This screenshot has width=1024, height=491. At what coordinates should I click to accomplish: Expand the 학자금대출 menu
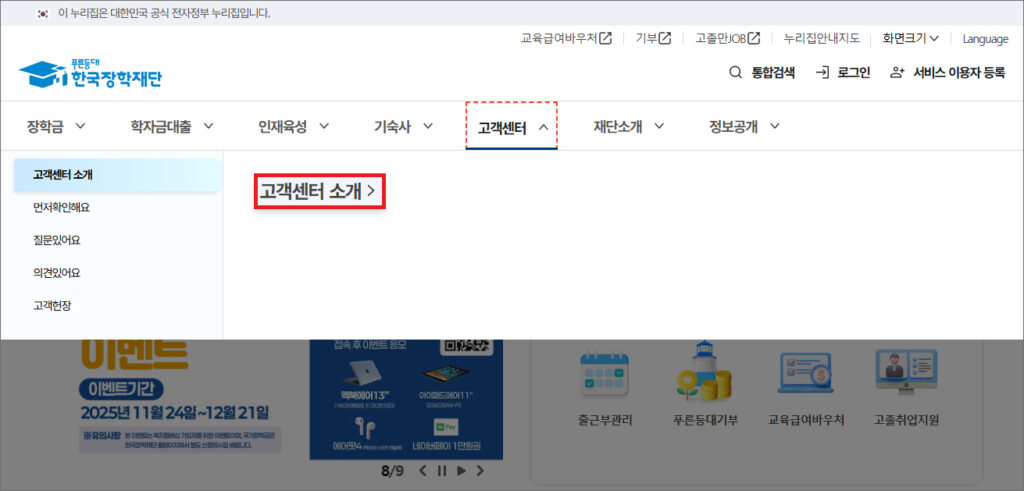(172, 126)
